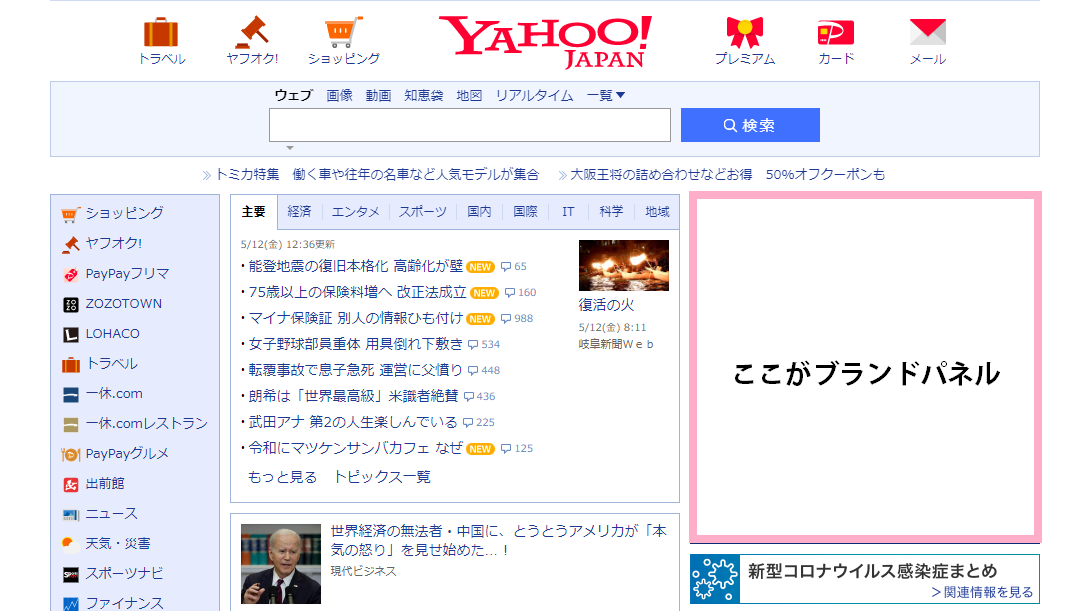Select the 地図 search type
Viewport: 1087px width, 611px height.
pos(469,96)
